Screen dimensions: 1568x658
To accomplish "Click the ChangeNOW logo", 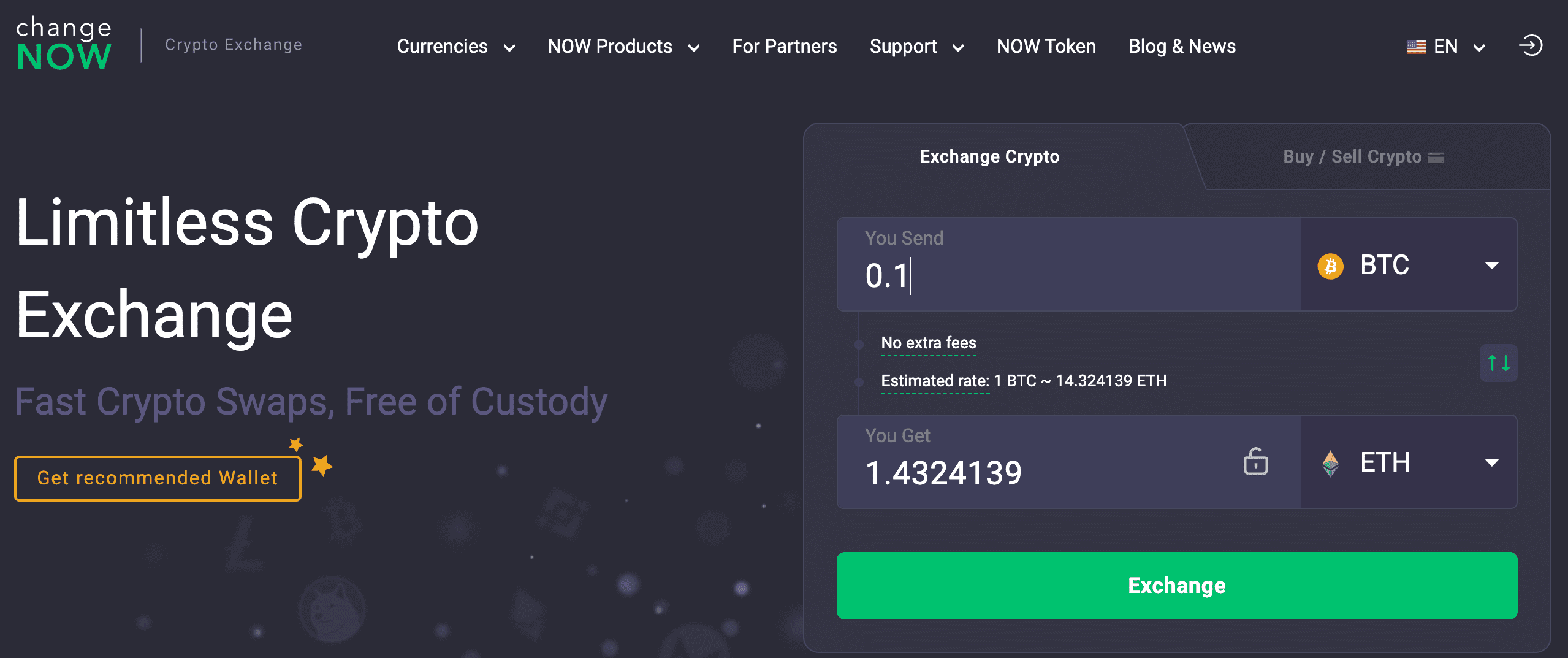I will click(64, 44).
